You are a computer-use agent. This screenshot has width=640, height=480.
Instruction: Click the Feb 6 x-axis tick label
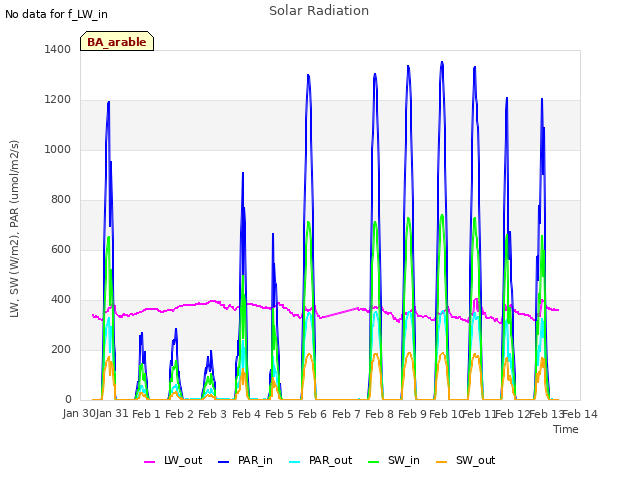[x=312, y=414]
